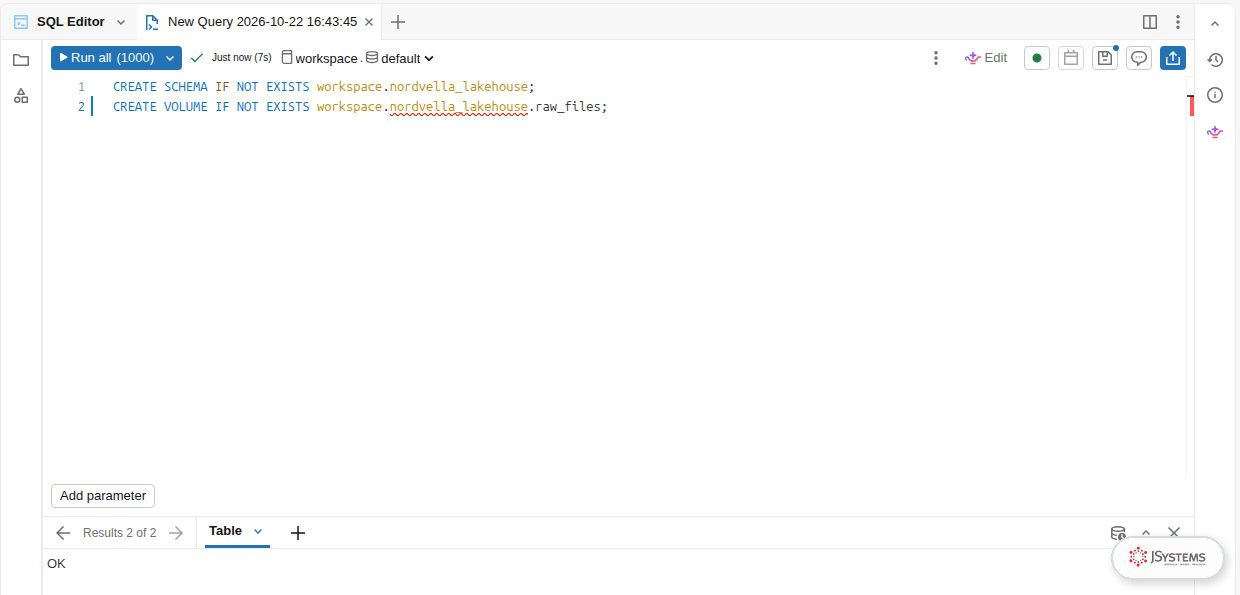The image size is (1240, 595).
Task: Open the query history clock icon
Action: pyautogui.click(x=1215, y=60)
